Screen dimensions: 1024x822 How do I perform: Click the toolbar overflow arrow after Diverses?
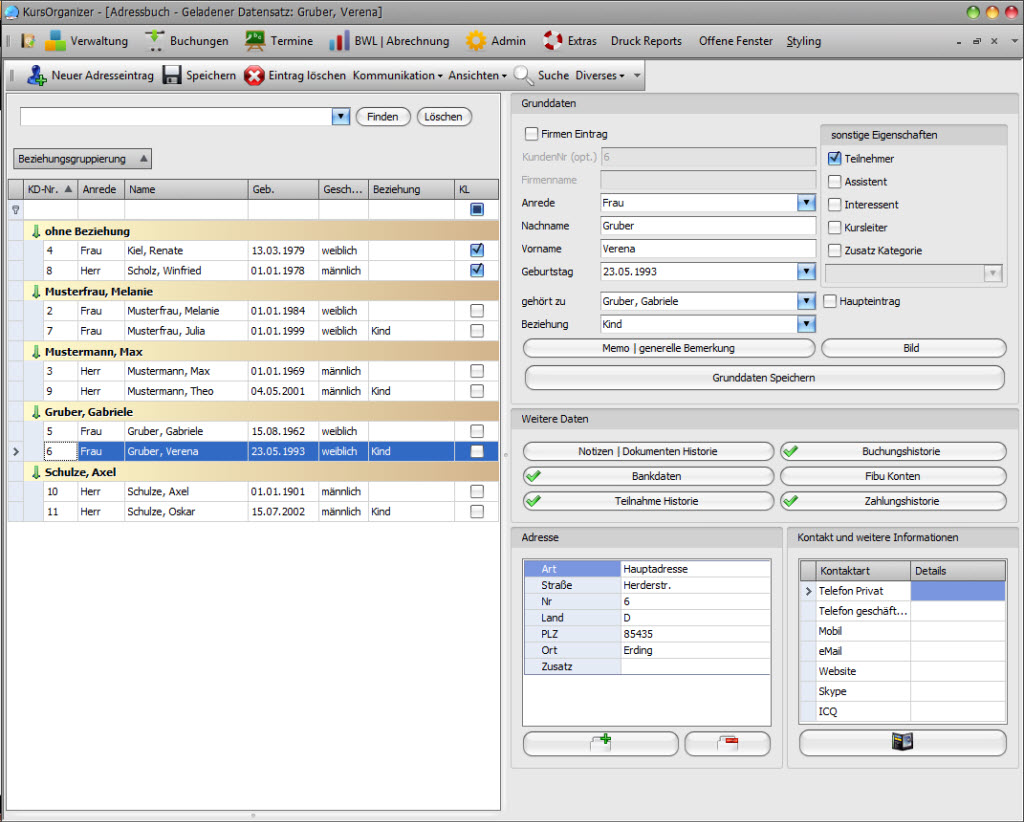coord(637,76)
